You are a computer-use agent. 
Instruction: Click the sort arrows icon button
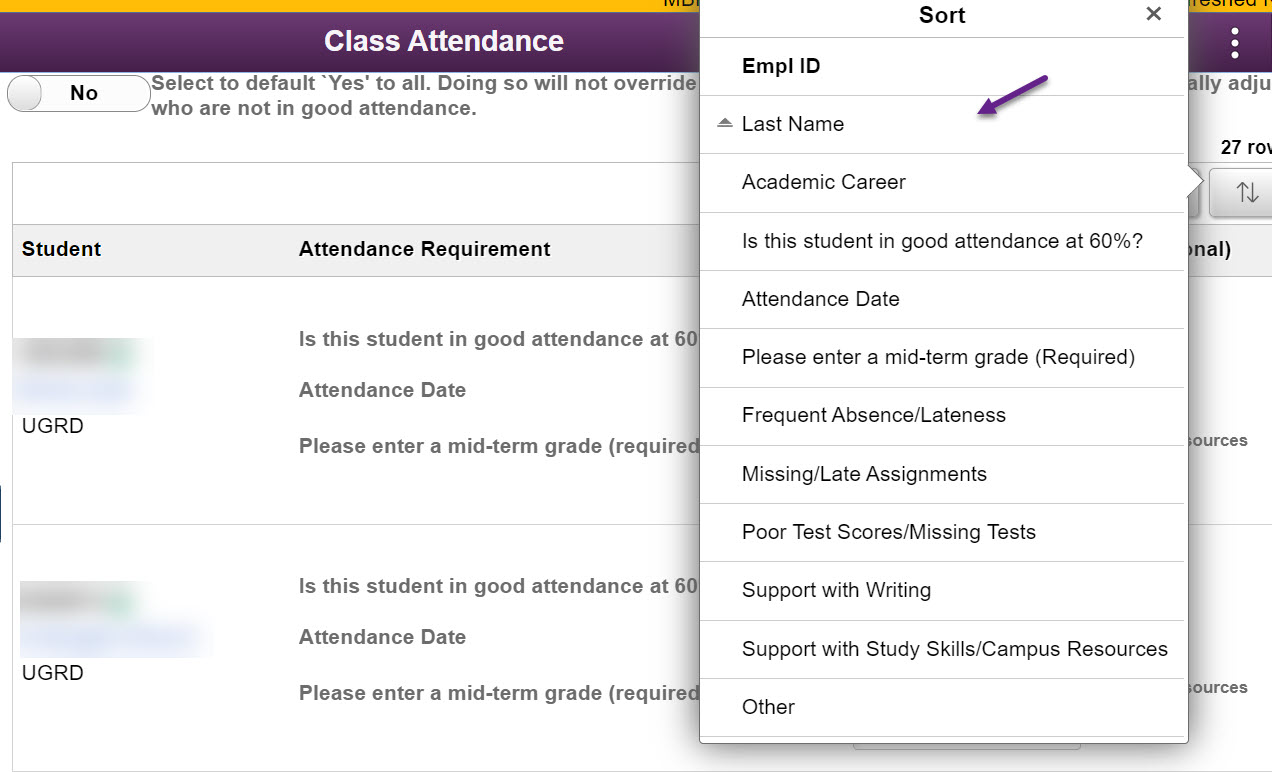tap(1246, 192)
